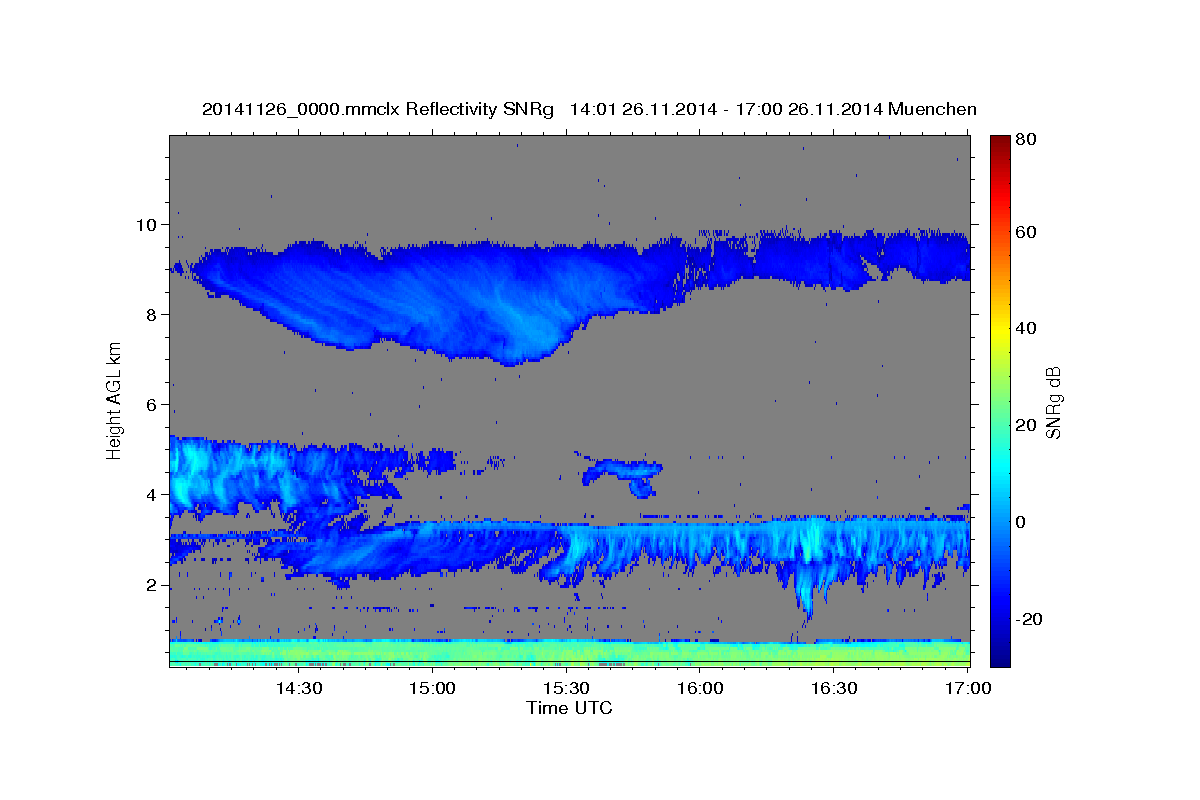Click the colorbar value 40
1200x800 pixels.
(1025, 328)
